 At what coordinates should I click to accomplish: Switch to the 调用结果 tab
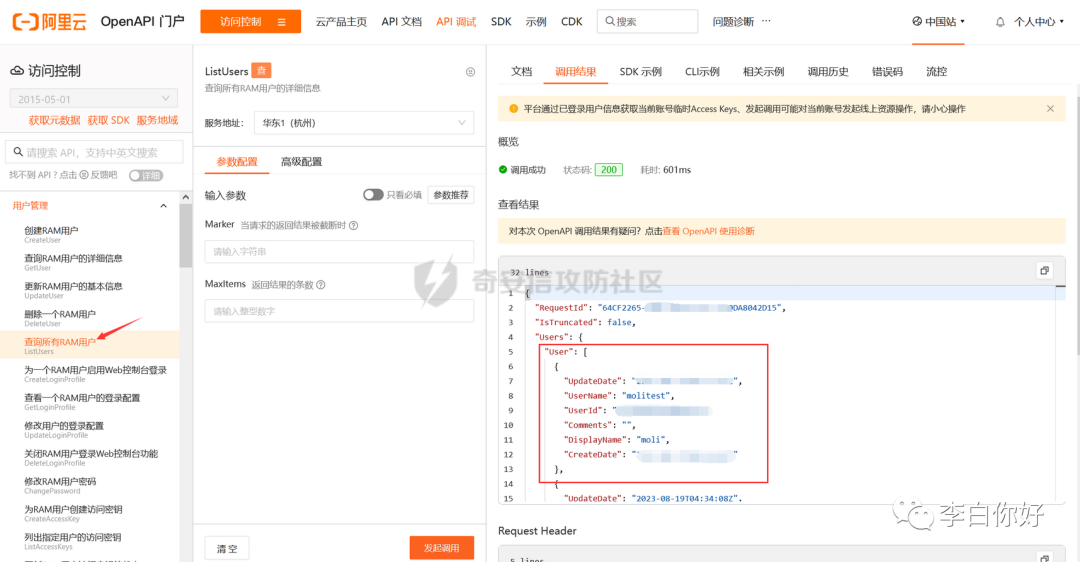(576, 72)
